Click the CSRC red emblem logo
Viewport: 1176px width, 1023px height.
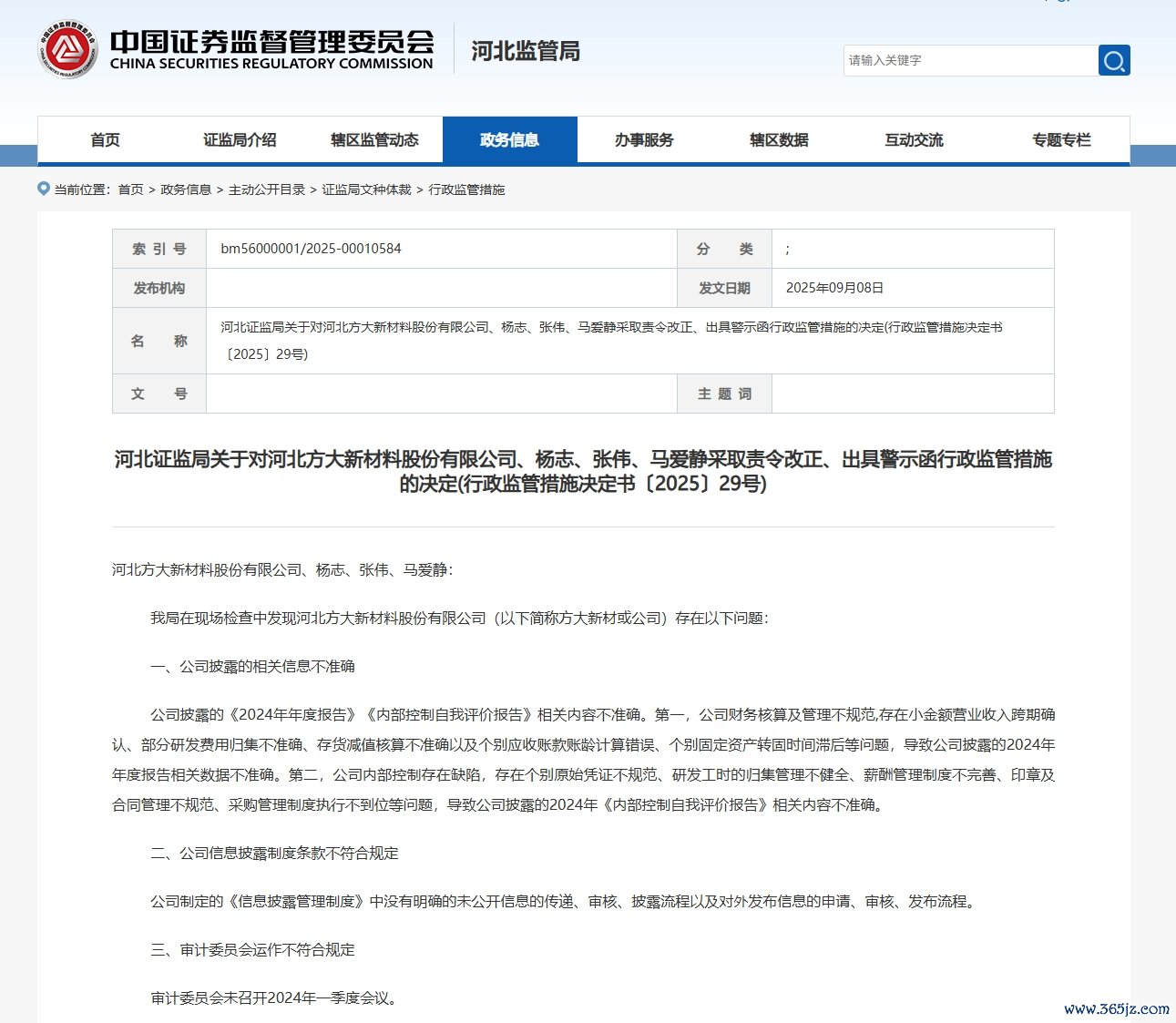coord(67,49)
